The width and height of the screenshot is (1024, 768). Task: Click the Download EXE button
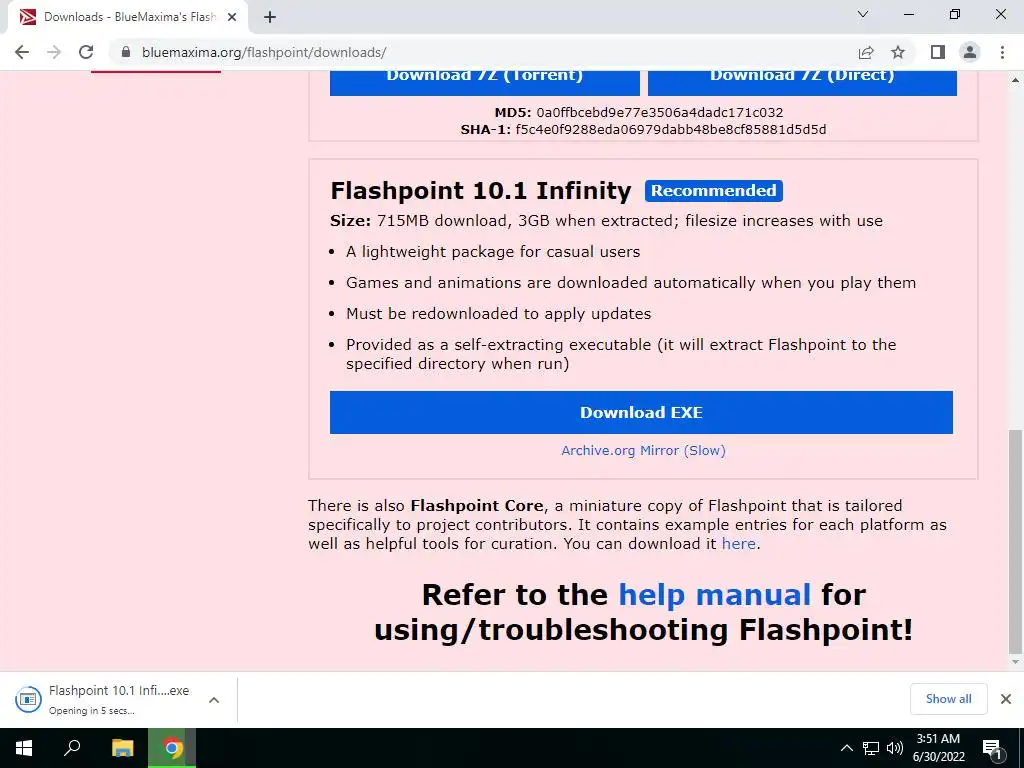pyautogui.click(x=641, y=412)
